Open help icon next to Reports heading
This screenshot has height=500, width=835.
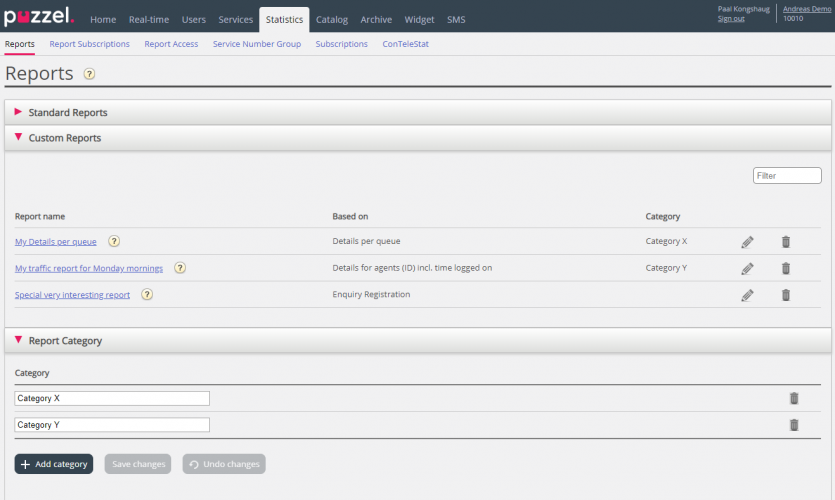[x=90, y=74]
